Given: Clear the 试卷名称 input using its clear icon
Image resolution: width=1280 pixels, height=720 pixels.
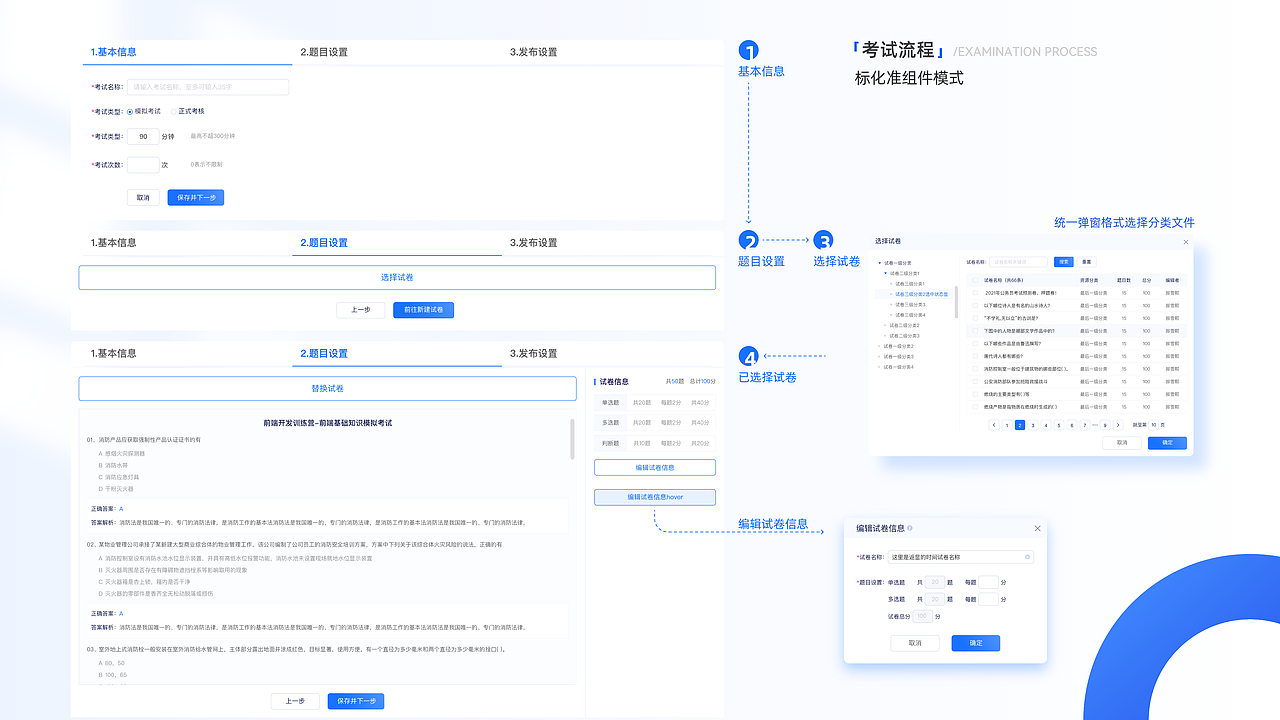Looking at the screenshot, I should (x=1027, y=557).
